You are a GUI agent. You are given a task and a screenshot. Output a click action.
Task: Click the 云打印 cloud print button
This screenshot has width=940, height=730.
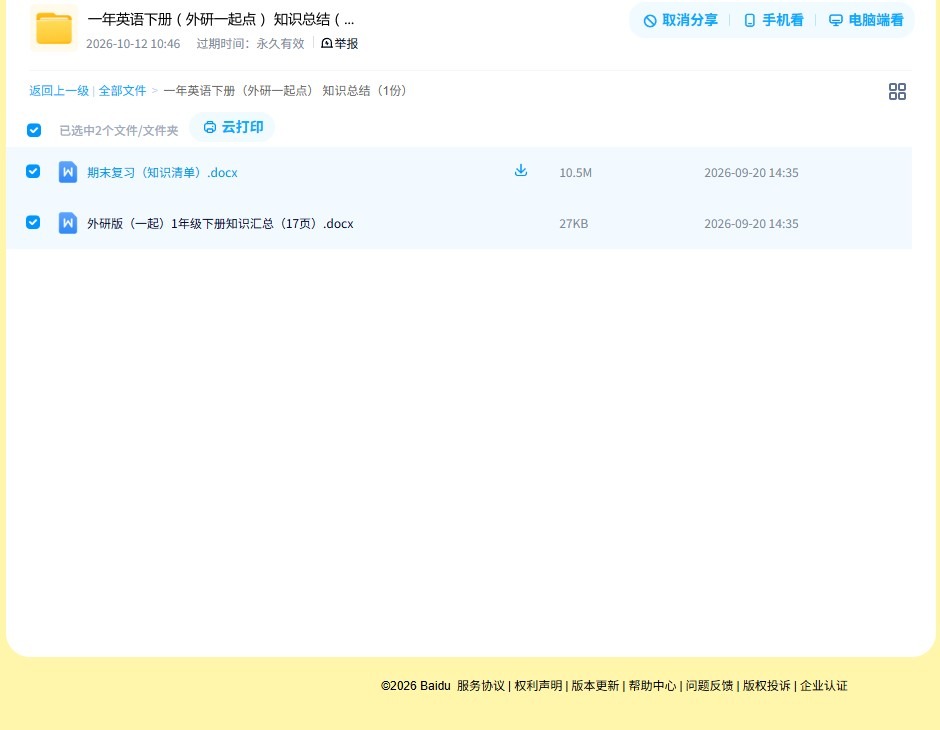coord(233,127)
